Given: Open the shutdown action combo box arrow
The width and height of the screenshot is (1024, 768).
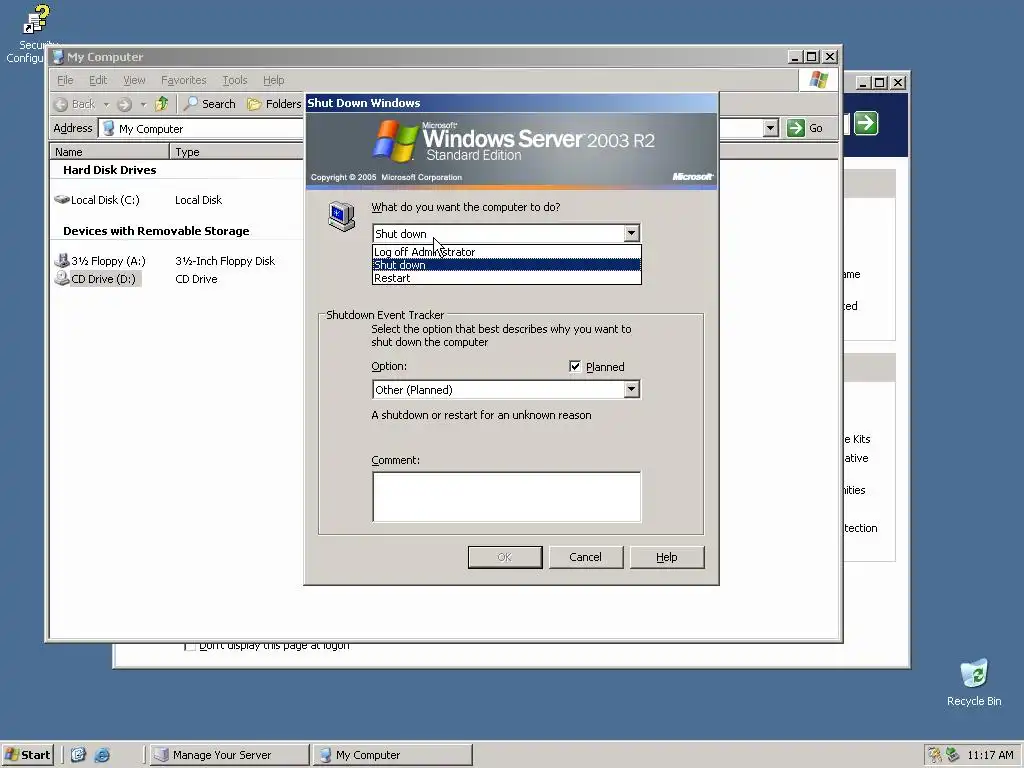Looking at the screenshot, I should click(x=631, y=233).
